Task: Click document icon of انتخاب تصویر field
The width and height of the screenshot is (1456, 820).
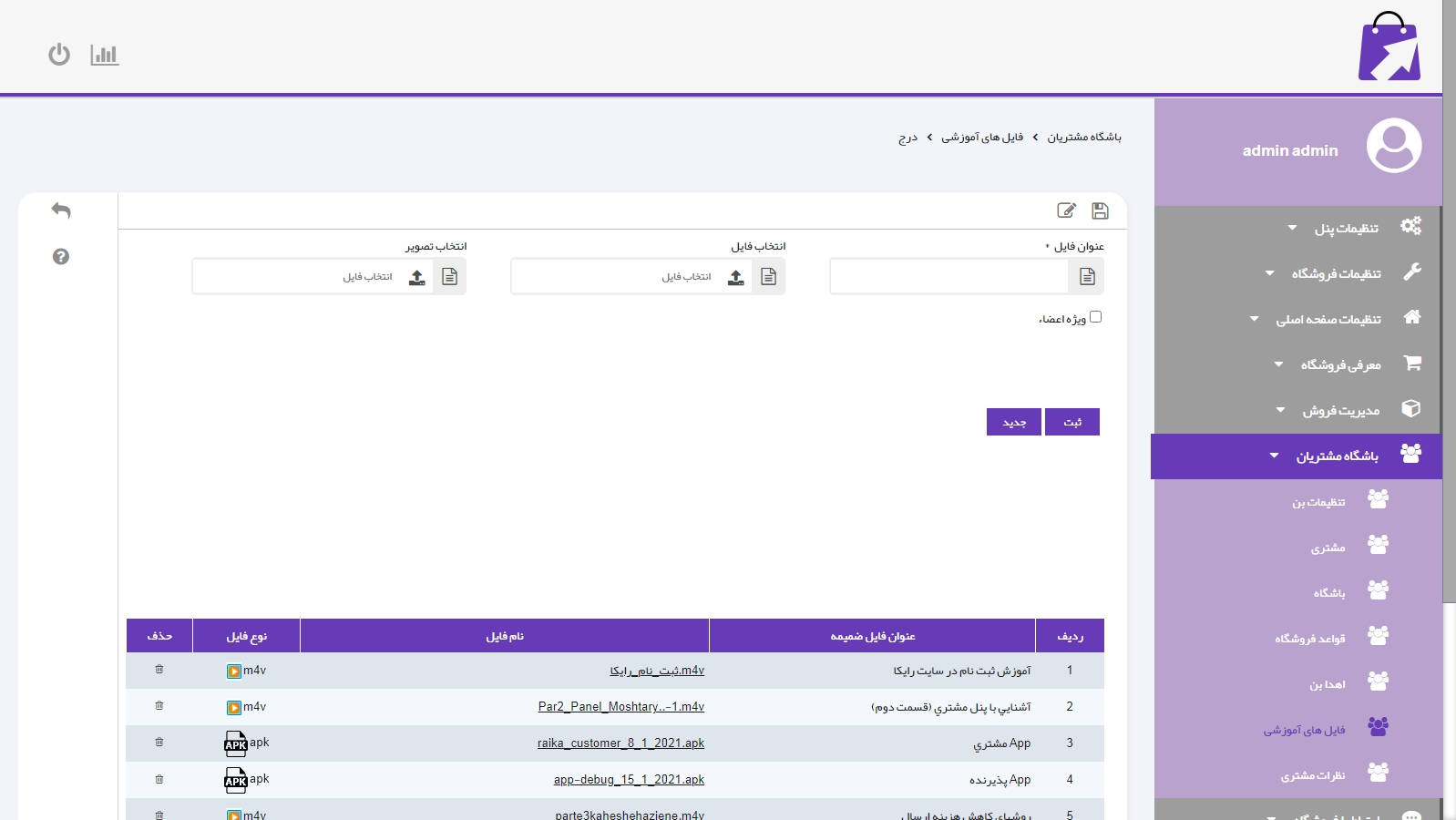Action: coord(449,277)
